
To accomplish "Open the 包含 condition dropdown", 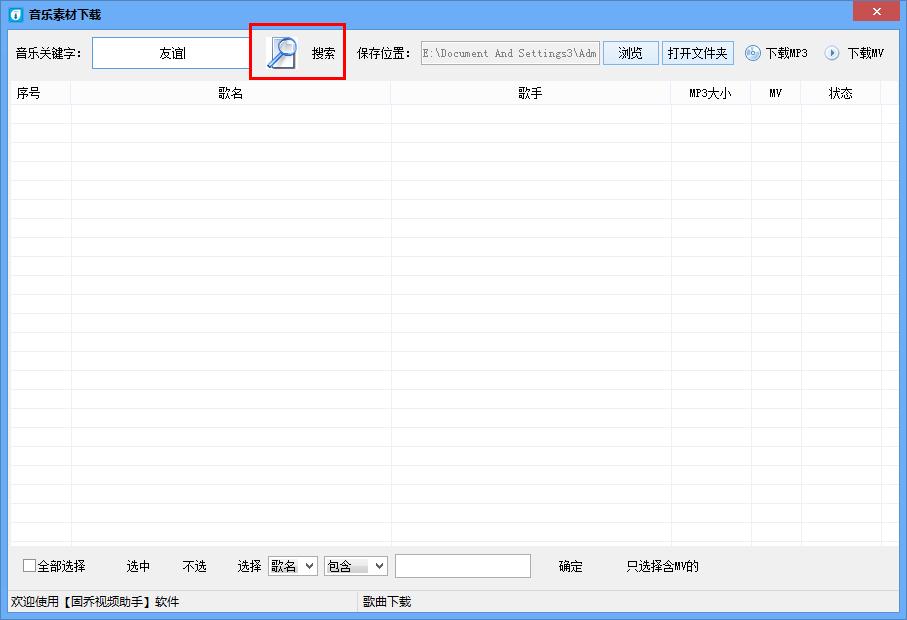I will (355, 566).
